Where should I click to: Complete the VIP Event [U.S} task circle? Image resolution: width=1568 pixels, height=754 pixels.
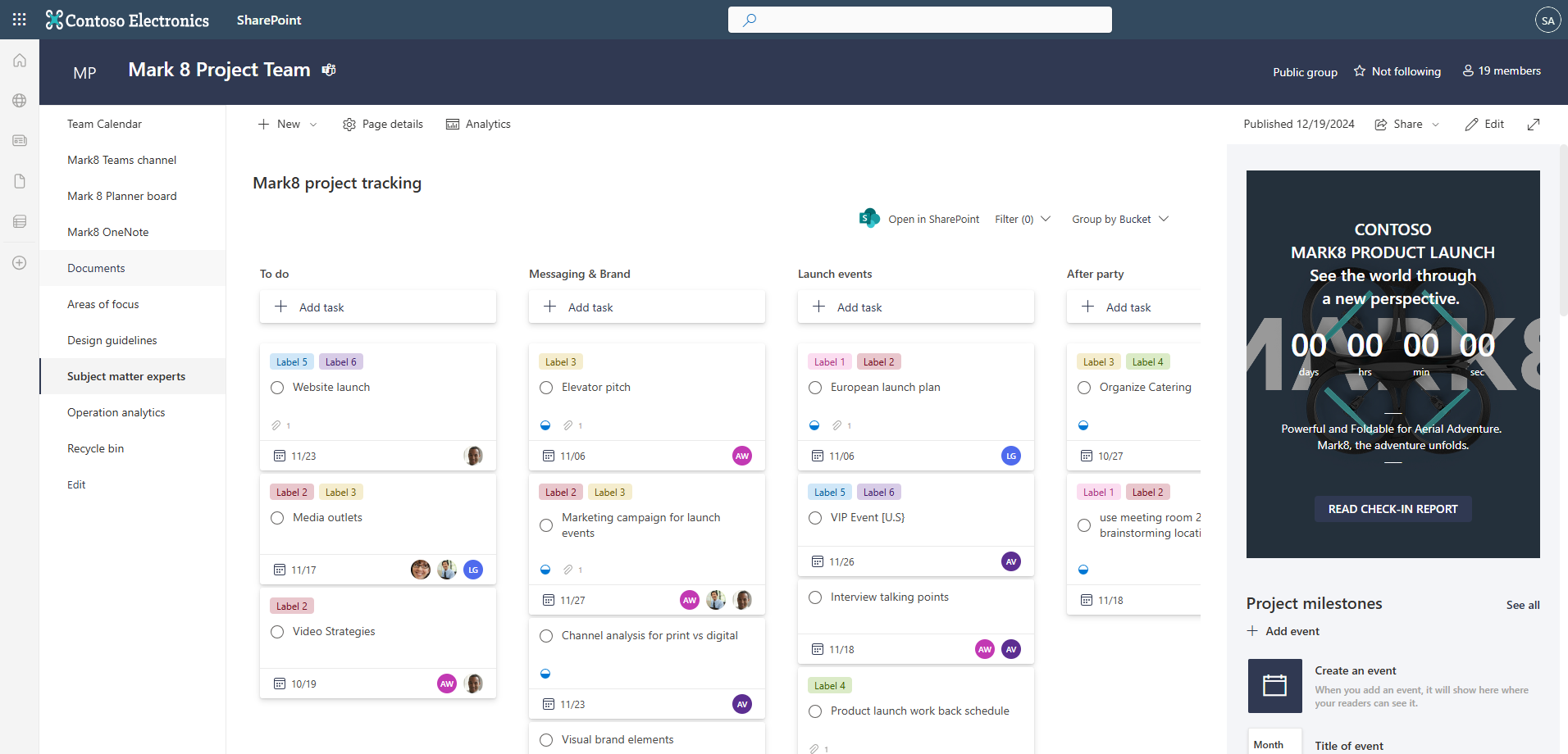815,518
